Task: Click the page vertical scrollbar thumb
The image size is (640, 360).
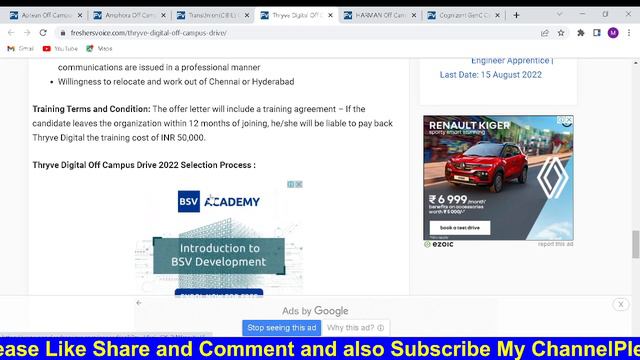Action: point(636,244)
